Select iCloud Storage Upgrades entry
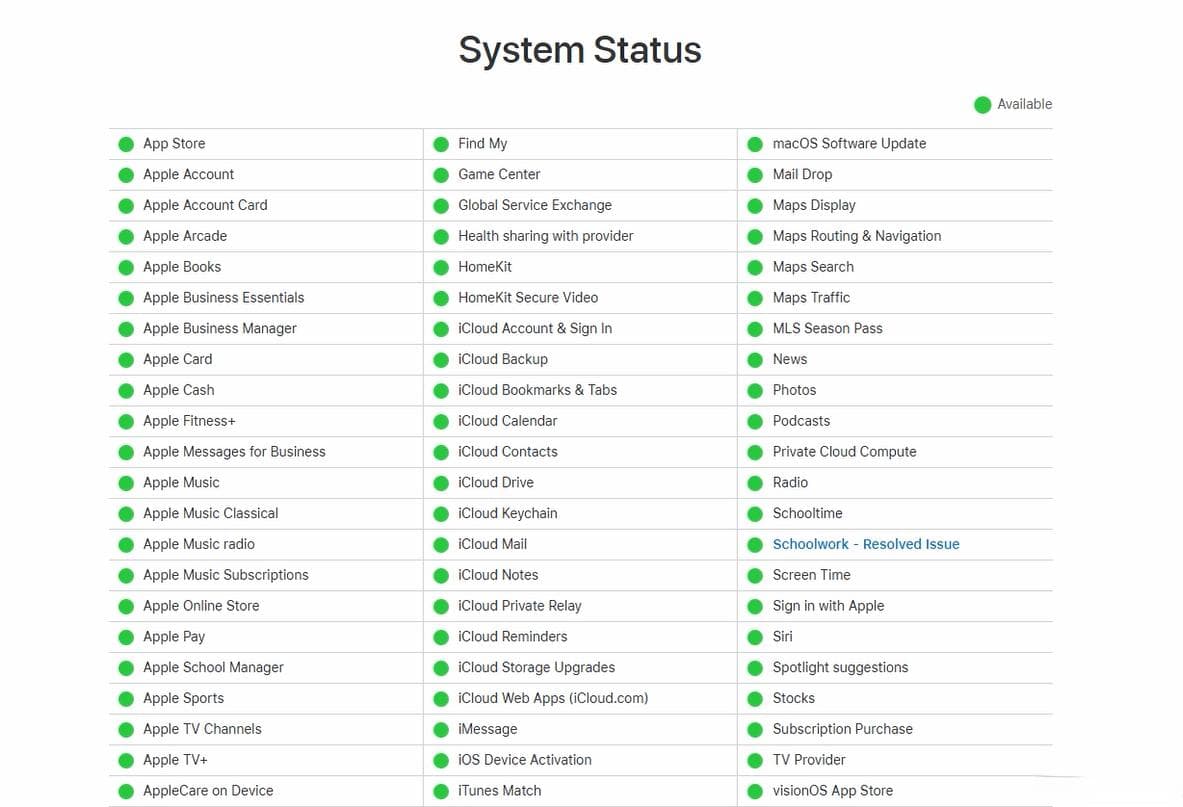Screen dimensions: 1183x807 pos(536,667)
